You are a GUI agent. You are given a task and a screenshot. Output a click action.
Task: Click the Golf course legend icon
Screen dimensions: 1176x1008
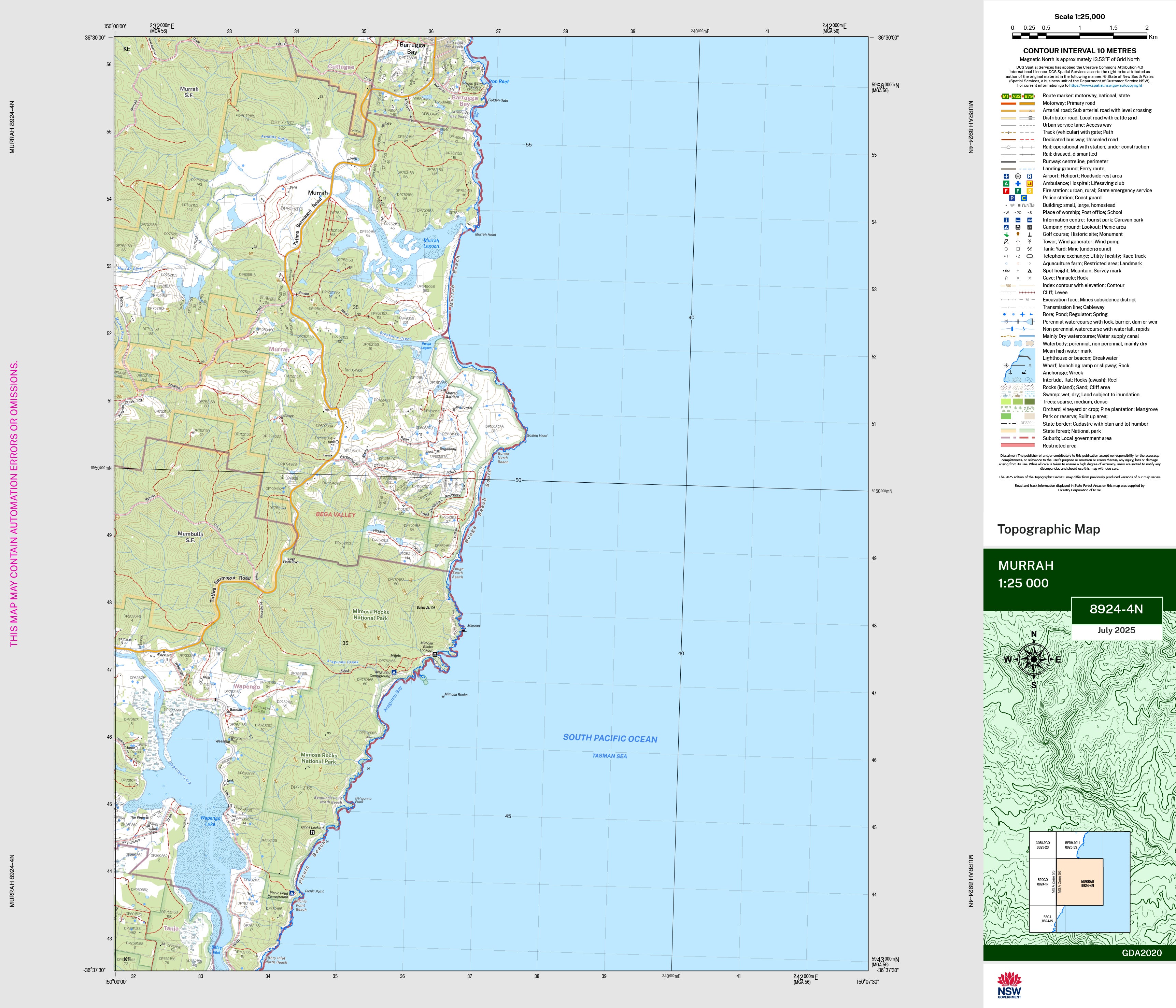click(1006, 235)
